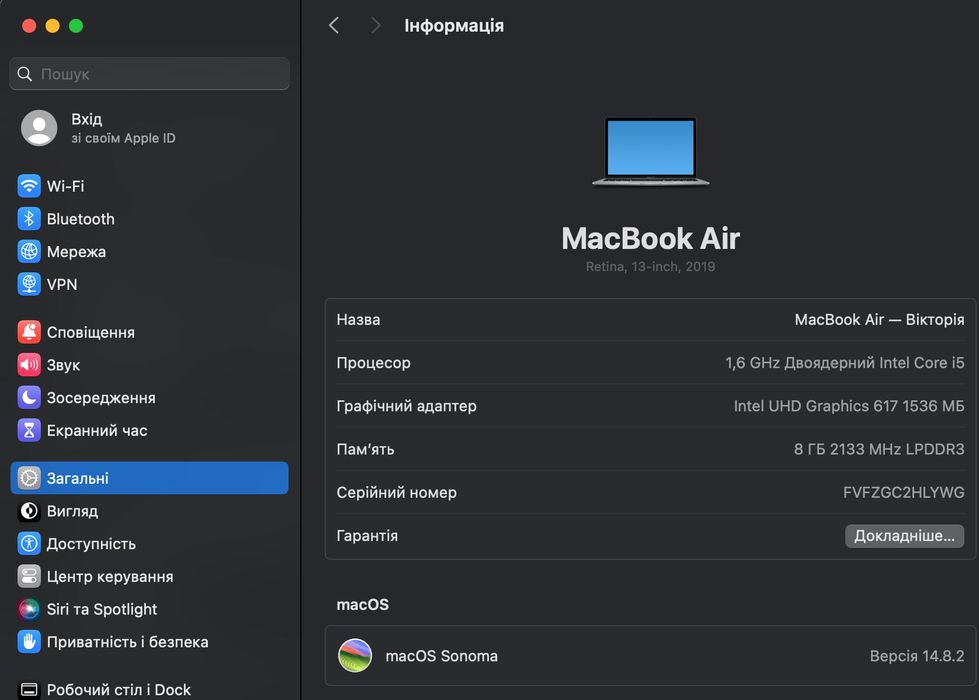Open Робочий стіл і Dock icon

29,689
